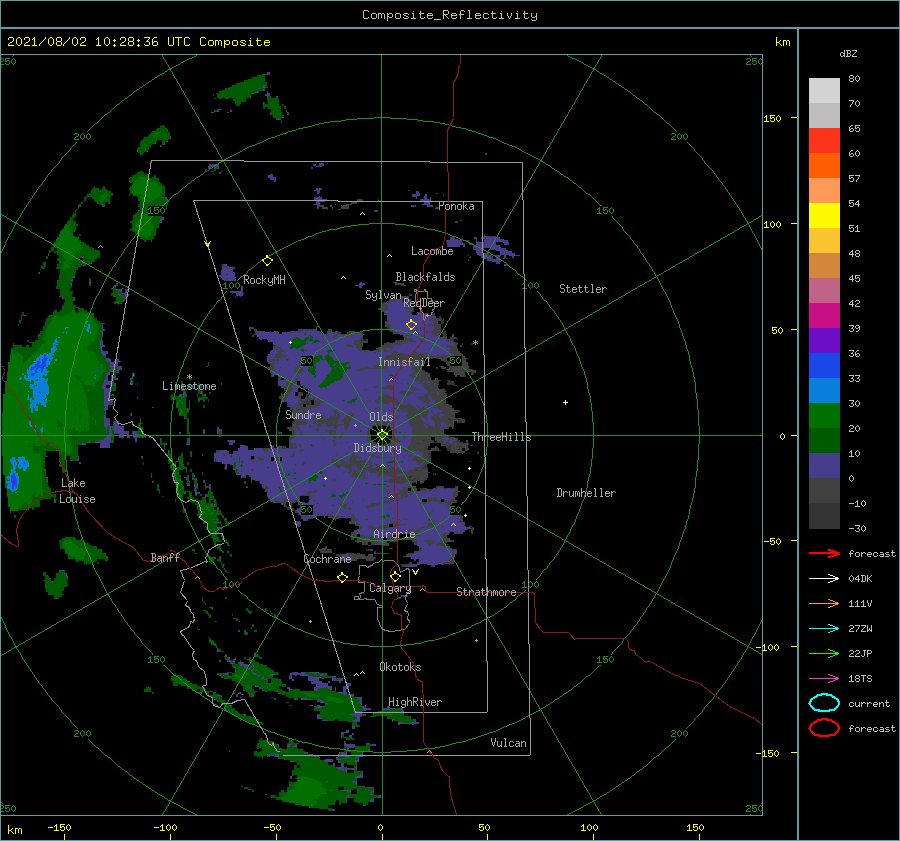Click the cyan current ellipse icon
Viewport: 900px width, 841px height.
click(824, 703)
